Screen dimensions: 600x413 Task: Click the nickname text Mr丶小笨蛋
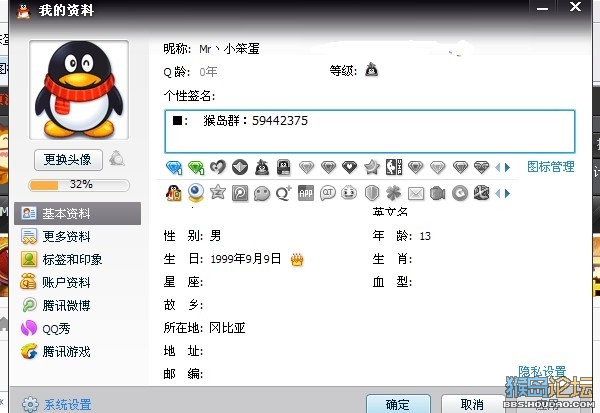pyautogui.click(x=229, y=49)
